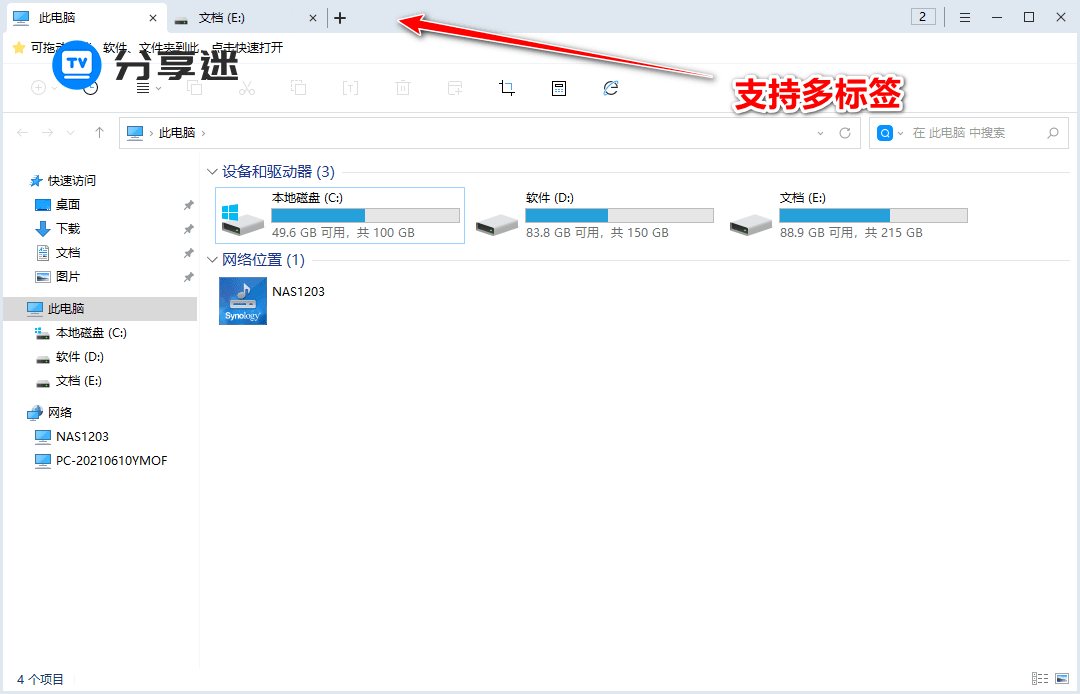Click the Rename toolbar icon

click(350, 88)
